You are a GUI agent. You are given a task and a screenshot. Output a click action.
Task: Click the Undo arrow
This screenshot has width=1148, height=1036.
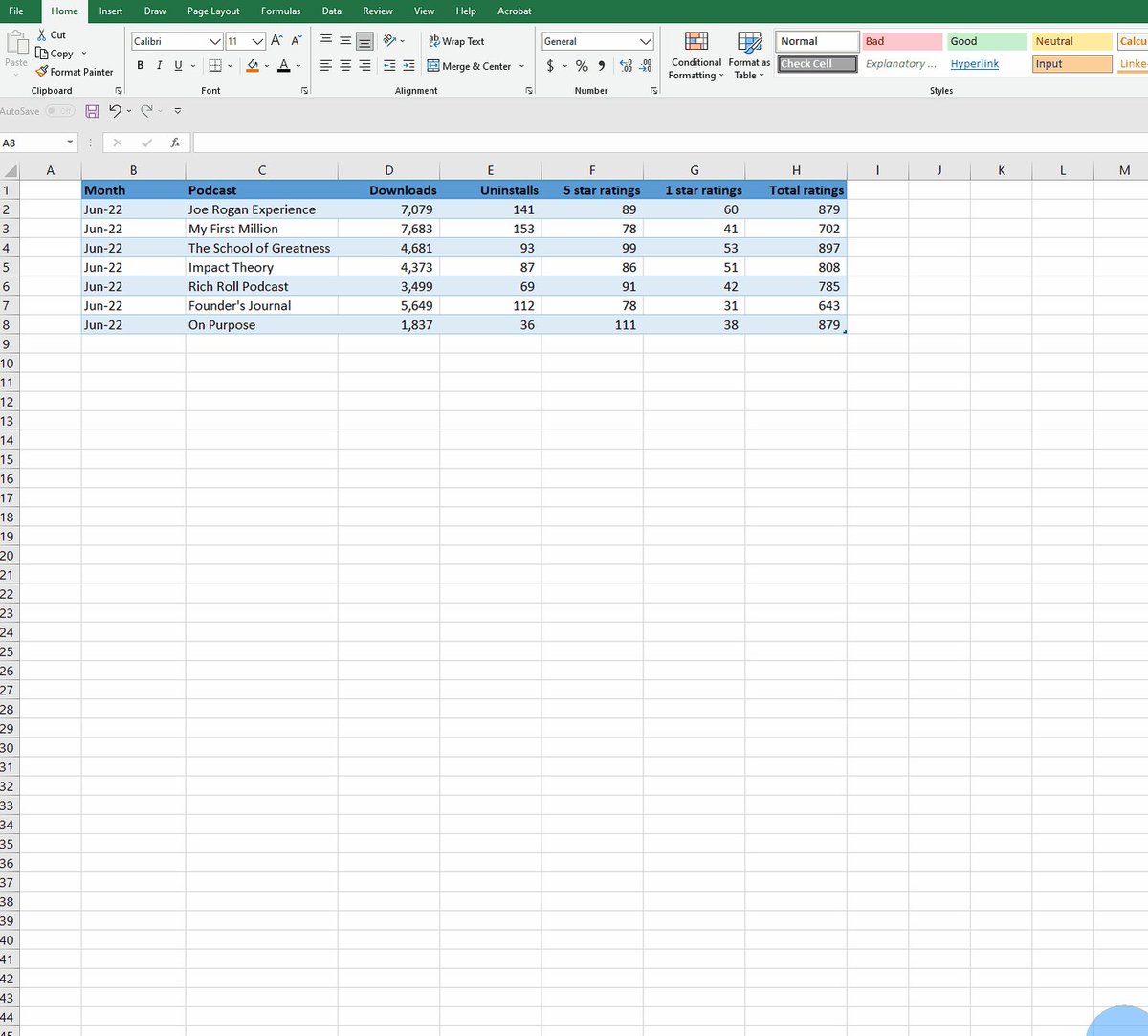(x=115, y=111)
